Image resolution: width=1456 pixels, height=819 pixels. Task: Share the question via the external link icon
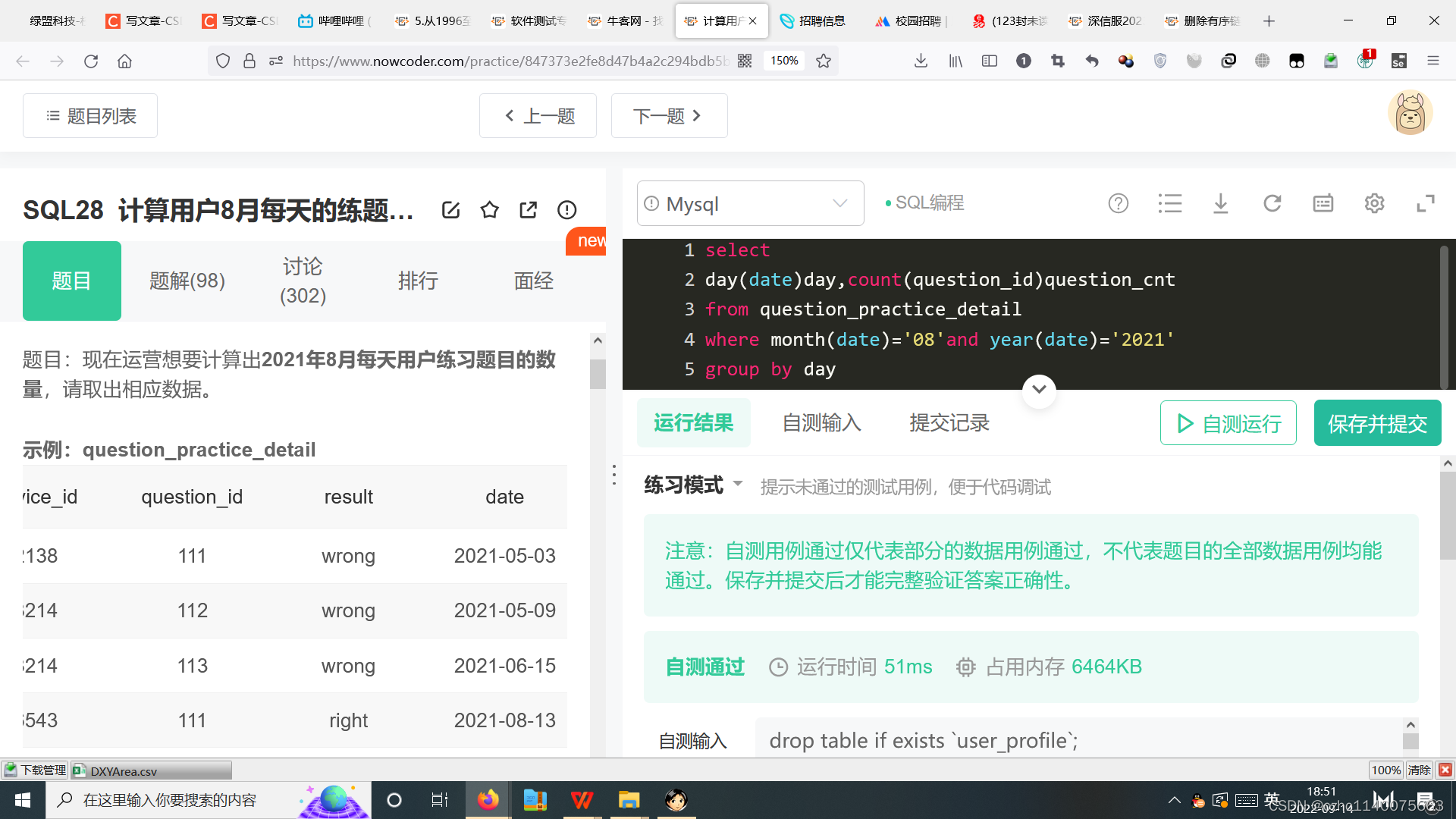pyautogui.click(x=528, y=210)
